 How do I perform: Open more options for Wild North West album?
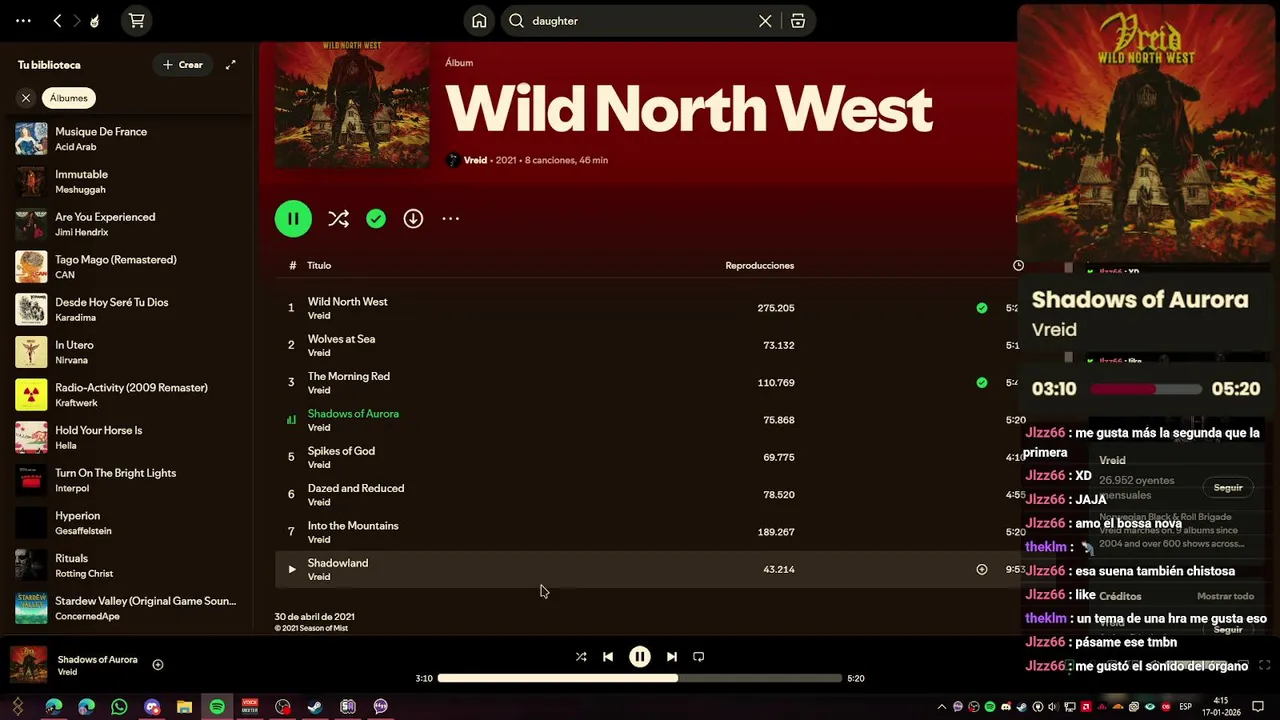point(451,219)
